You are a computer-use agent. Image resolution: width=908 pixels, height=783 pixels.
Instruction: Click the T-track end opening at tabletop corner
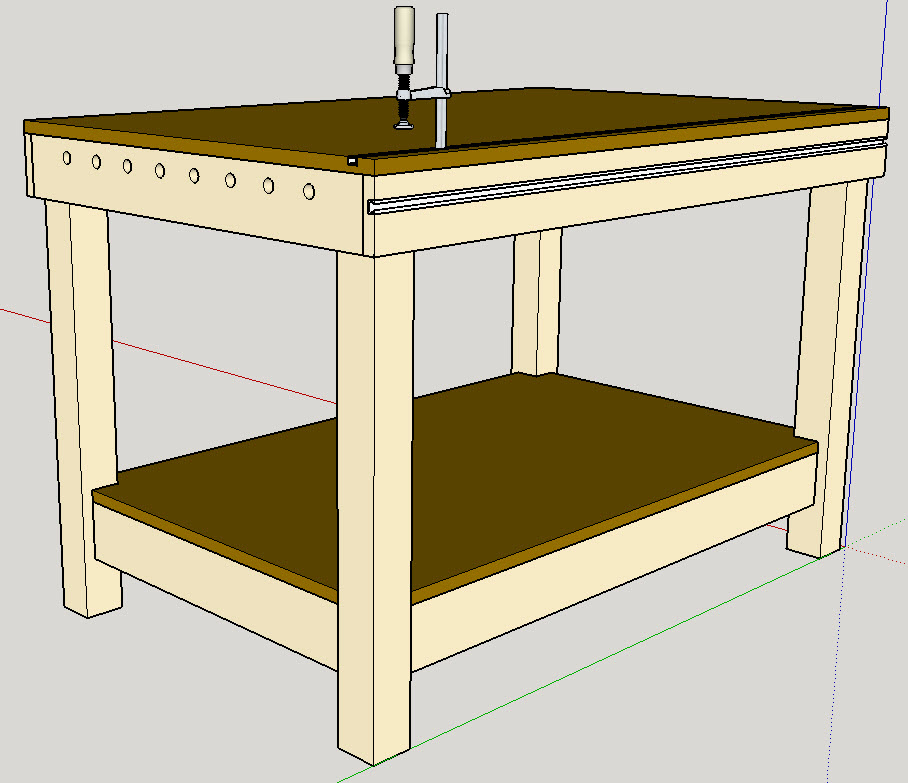(x=353, y=159)
